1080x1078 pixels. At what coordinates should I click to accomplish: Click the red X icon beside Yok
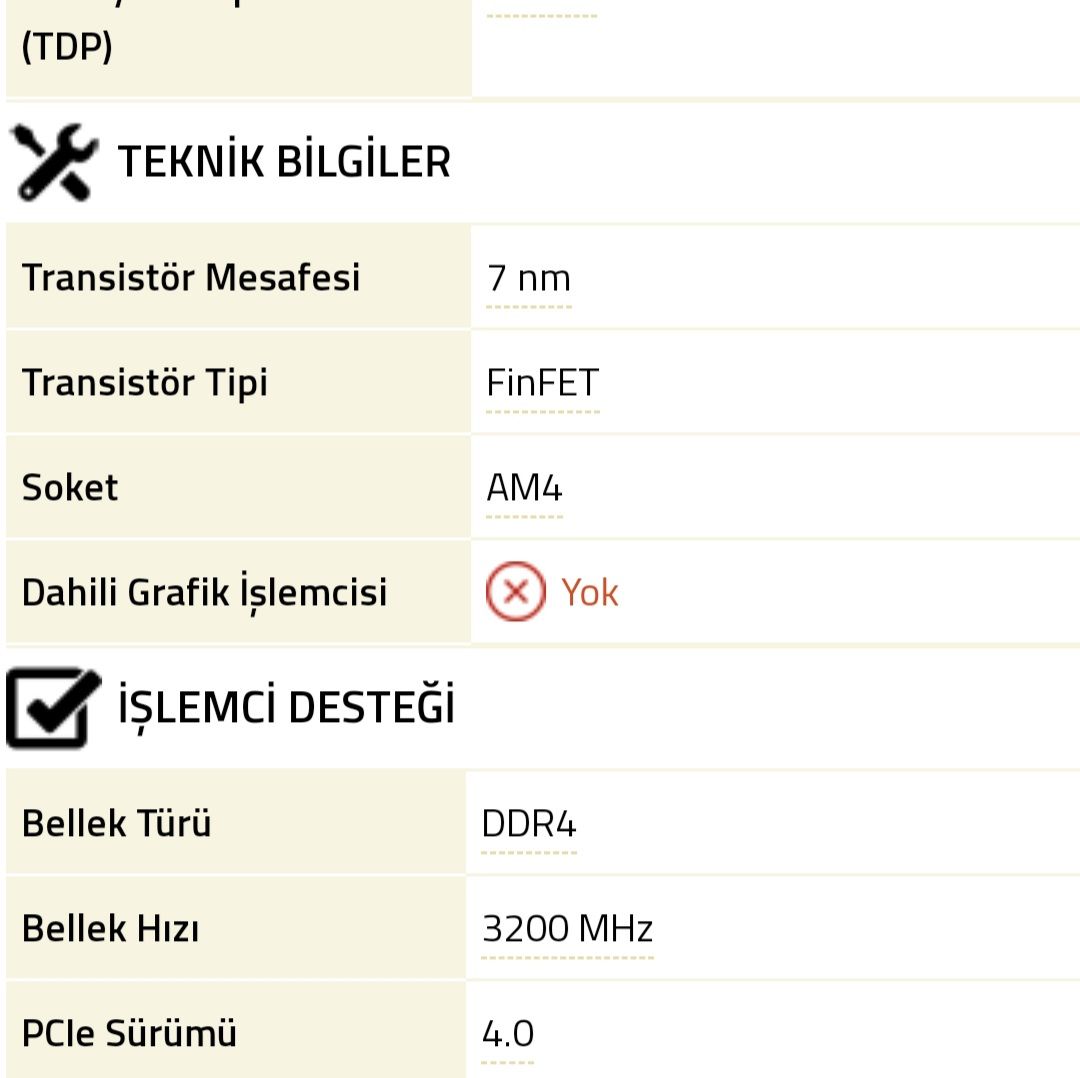515,592
